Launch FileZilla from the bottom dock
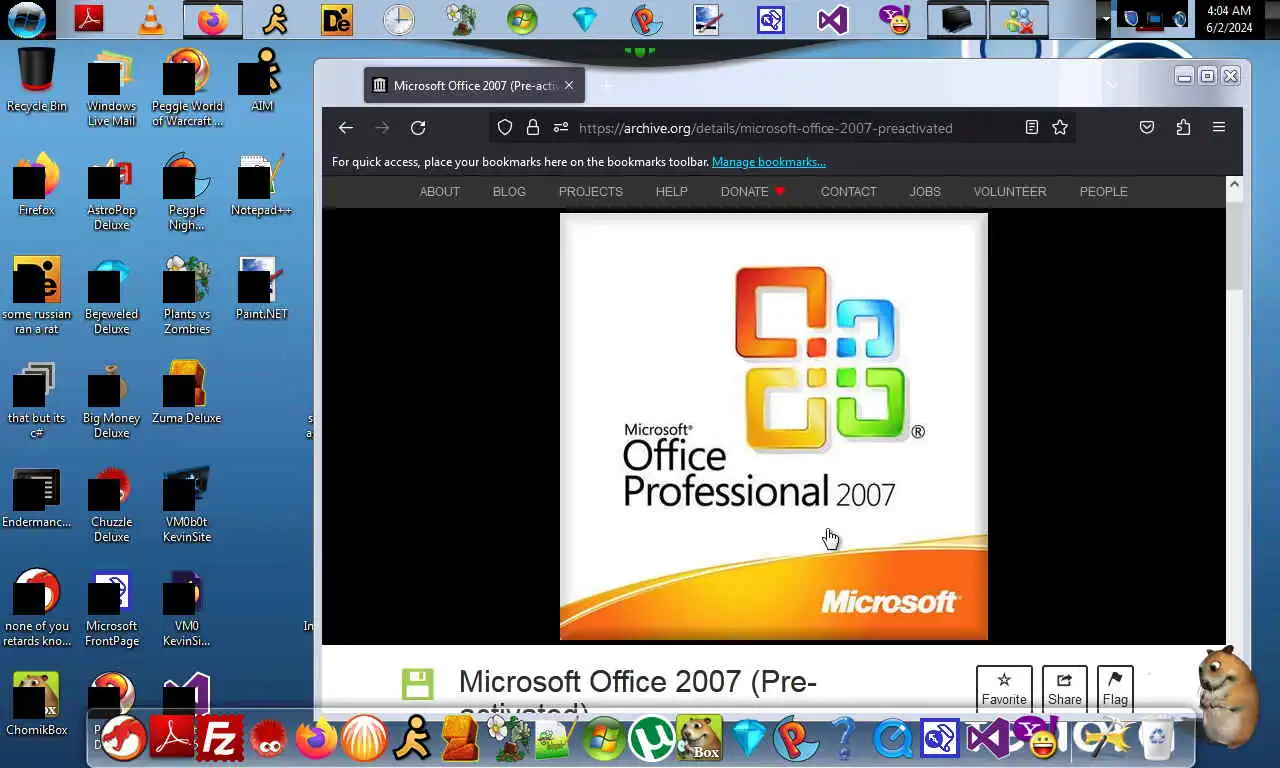This screenshot has height=768, width=1280. pos(219,739)
